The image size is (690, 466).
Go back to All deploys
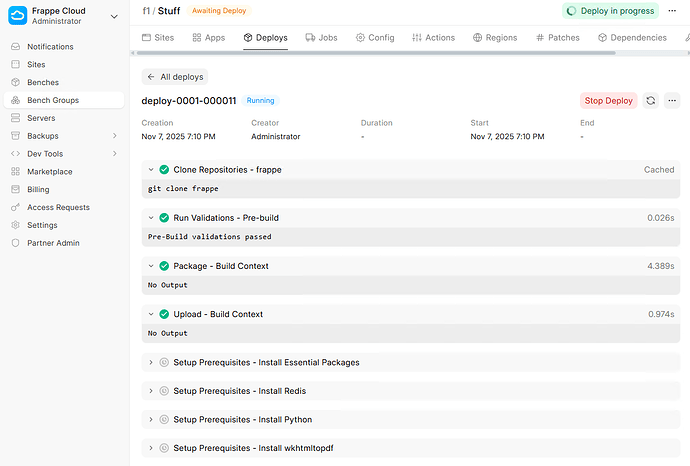point(175,77)
